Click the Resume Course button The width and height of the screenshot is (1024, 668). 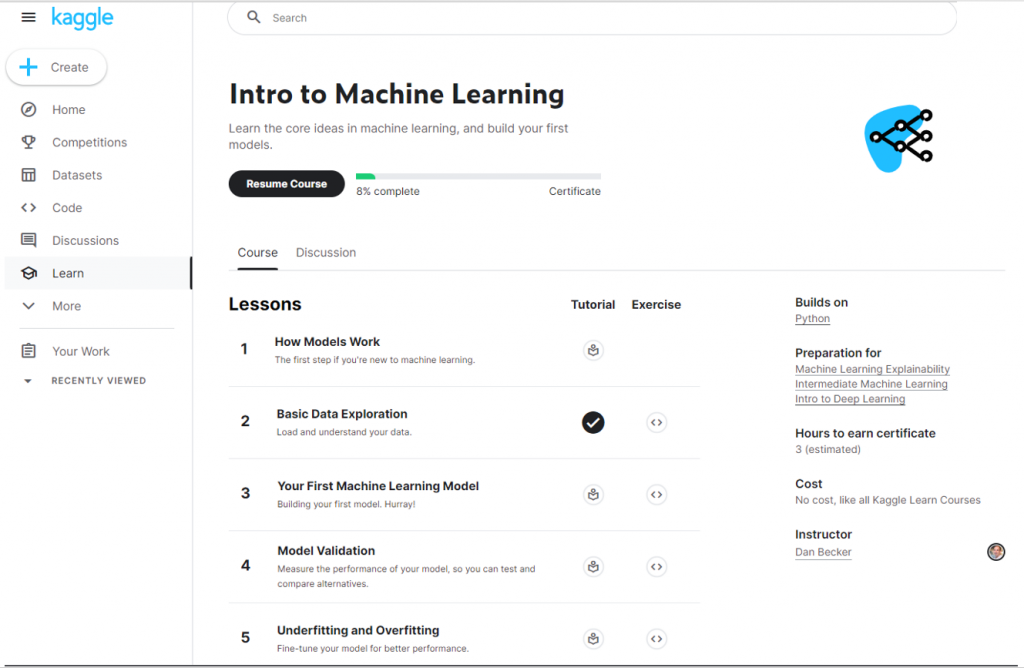[286, 183]
